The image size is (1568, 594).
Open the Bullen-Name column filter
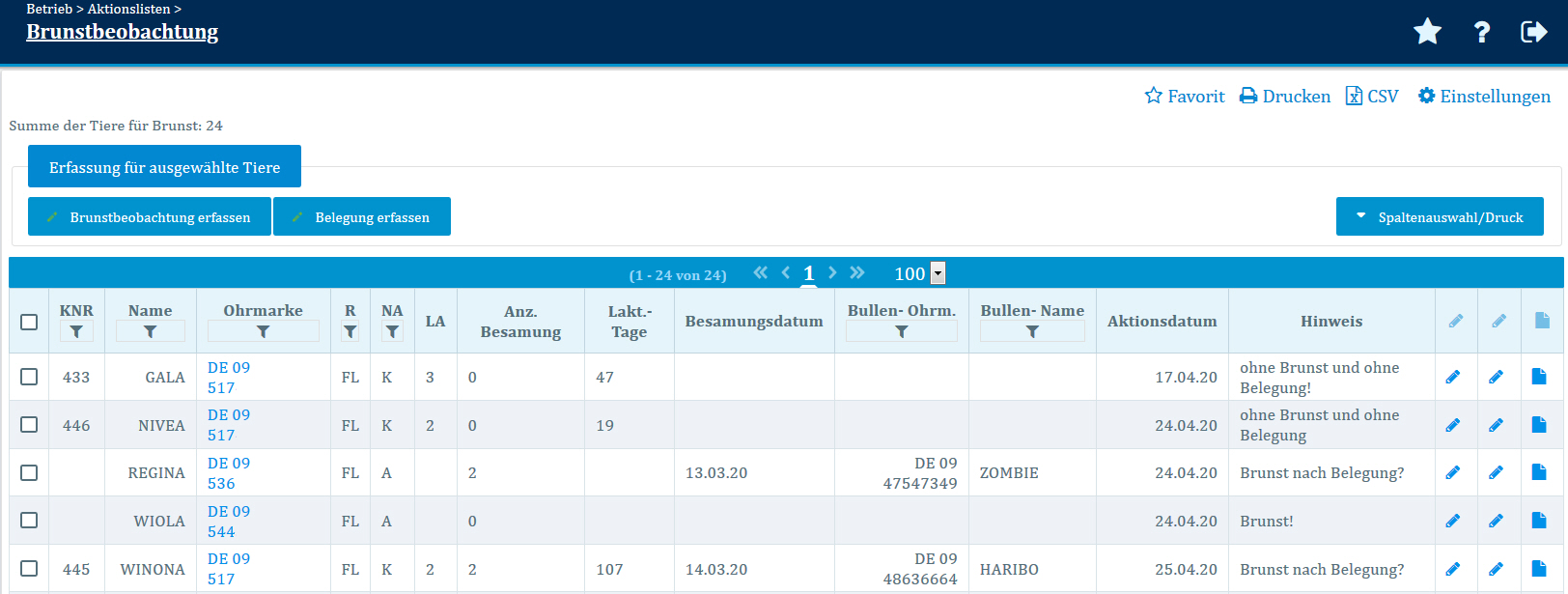(x=1032, y=332)
